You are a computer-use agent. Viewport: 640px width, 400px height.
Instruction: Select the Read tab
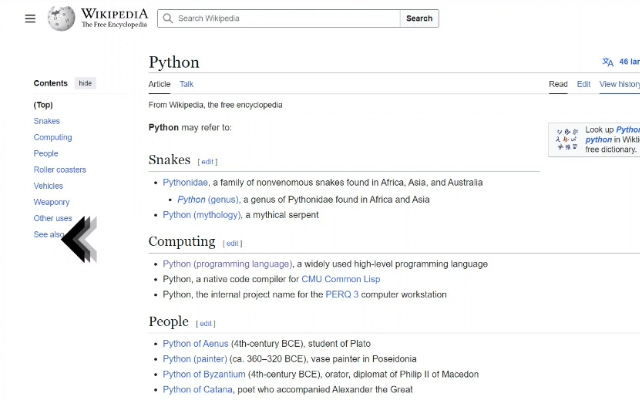pyautogui.click(x=558, y=84)
